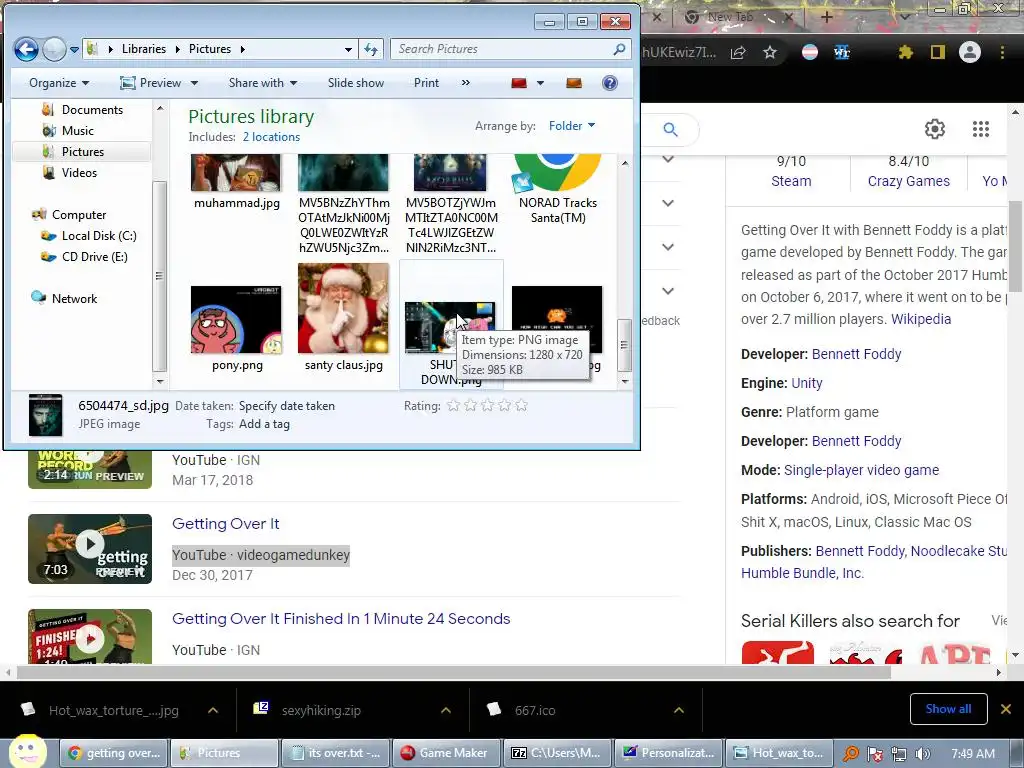Screen dimensions: 1024x768
Task: Click the share page icon in Chrome
Action: (738, 52)
